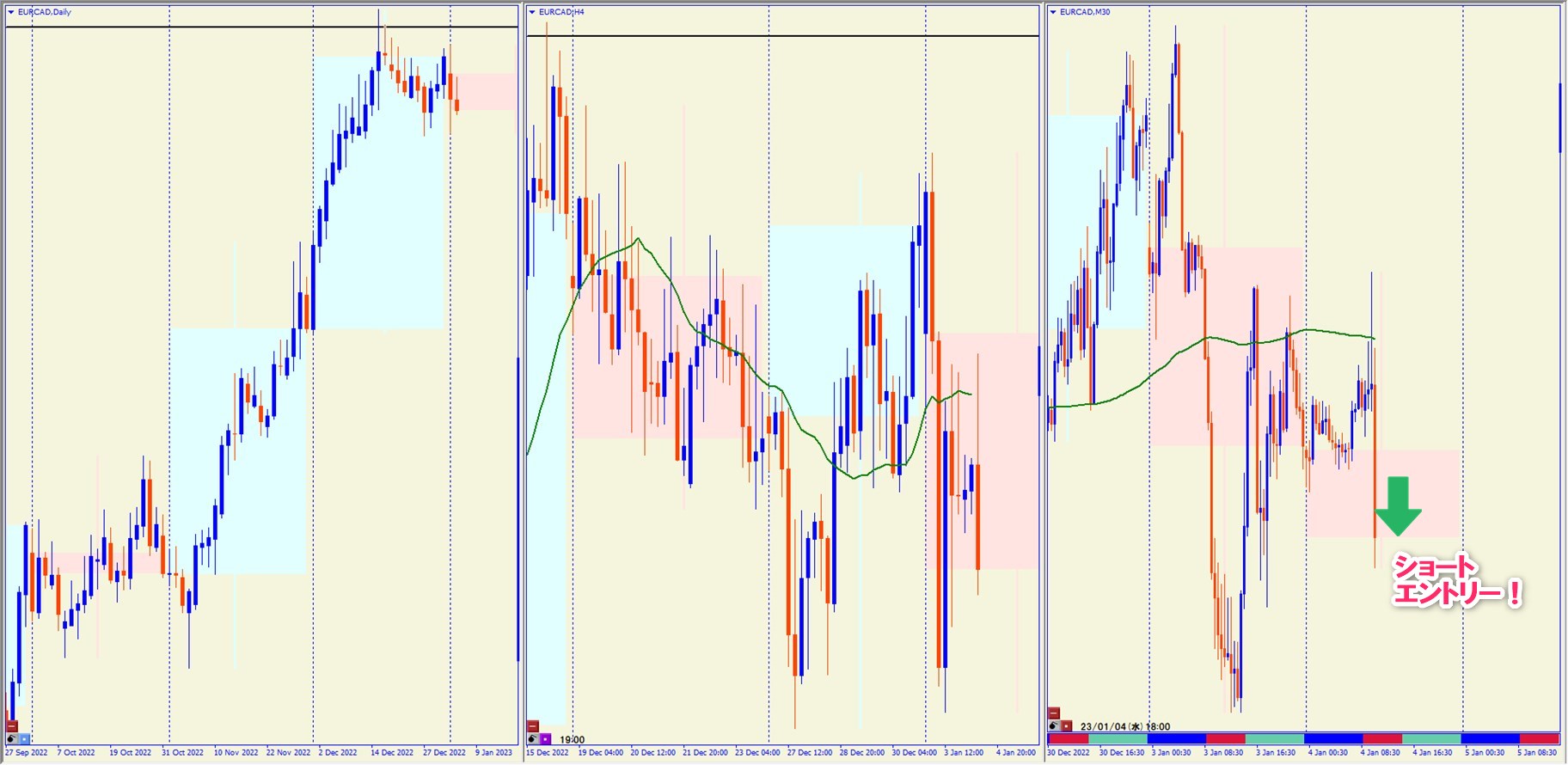Click the 4 Jan 08:30 label on the M30 time axis

pyautogui.click(x=1381, y=753)
